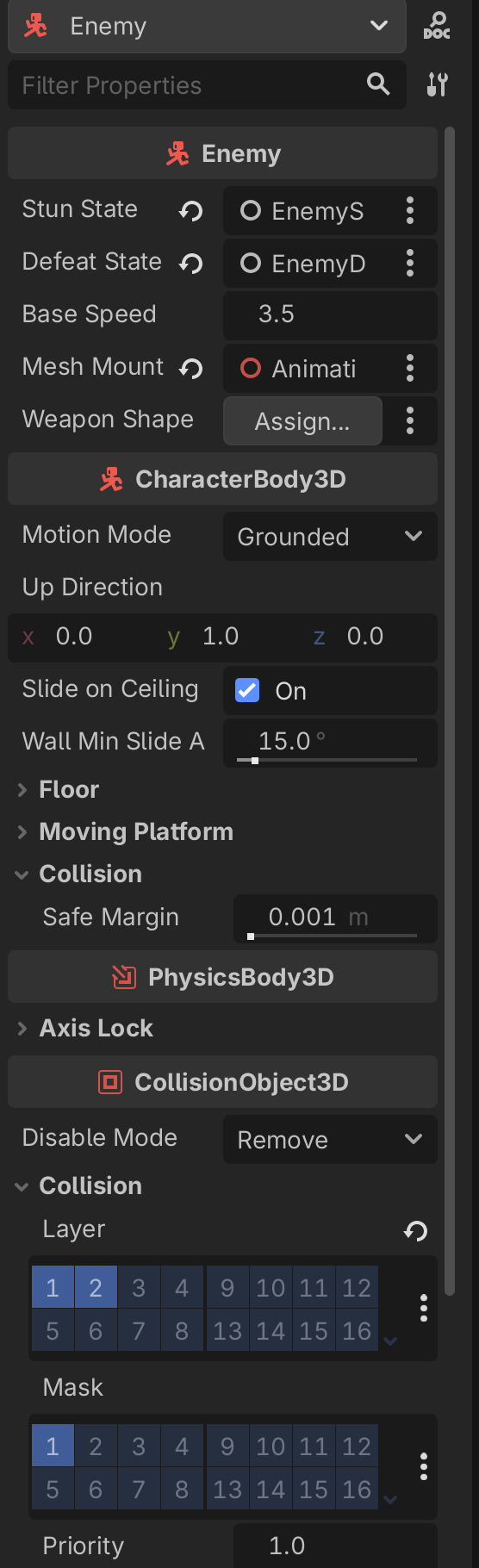Image resolution: width=479 pixels, height=1568 pixels.
Task: Reset the Defeat State property
Action: (190, 263)
